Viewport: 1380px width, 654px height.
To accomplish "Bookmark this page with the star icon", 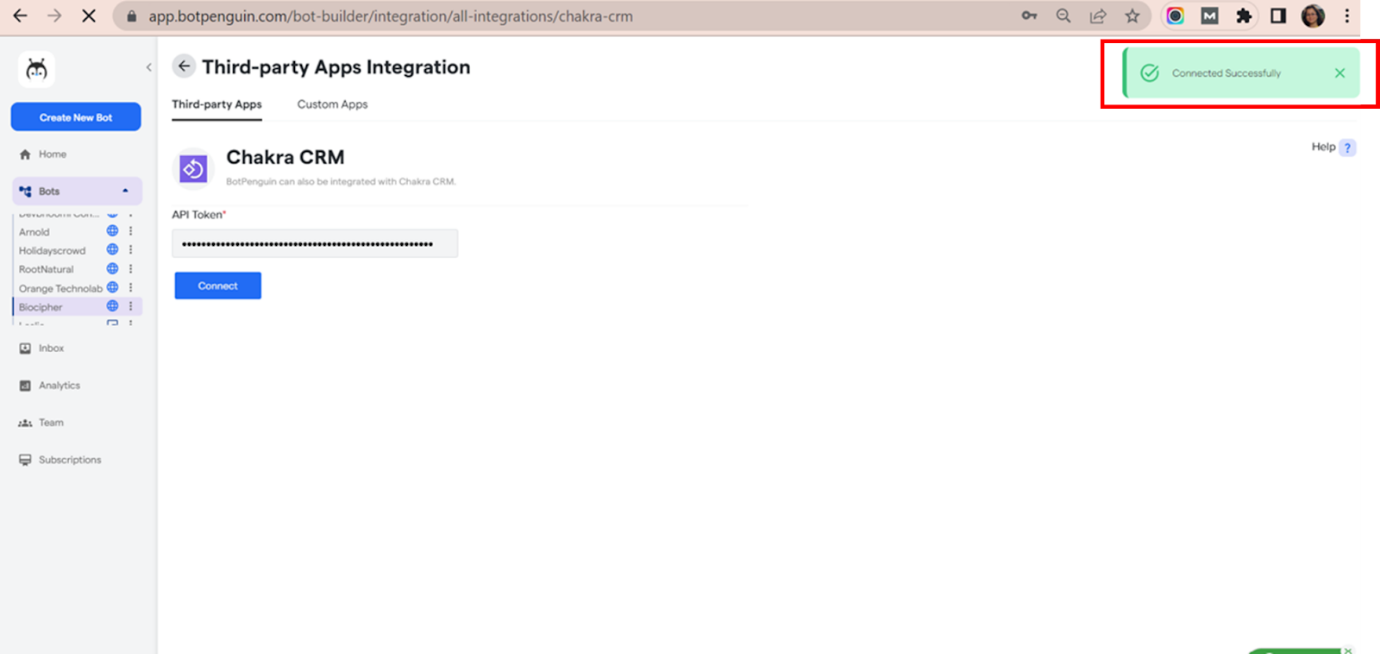I will (1131, 16).
